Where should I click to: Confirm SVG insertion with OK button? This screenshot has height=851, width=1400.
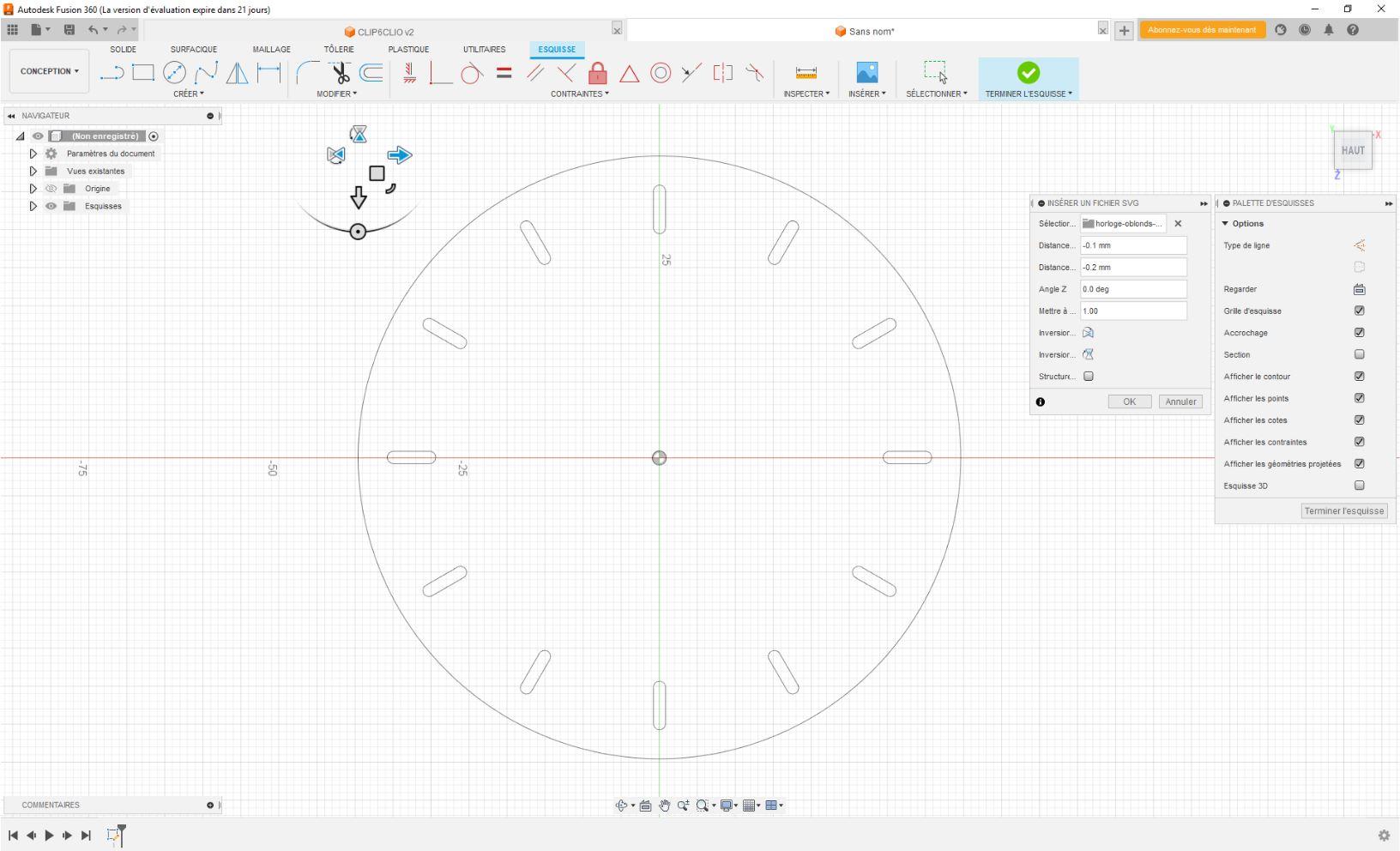(1129, 401)
